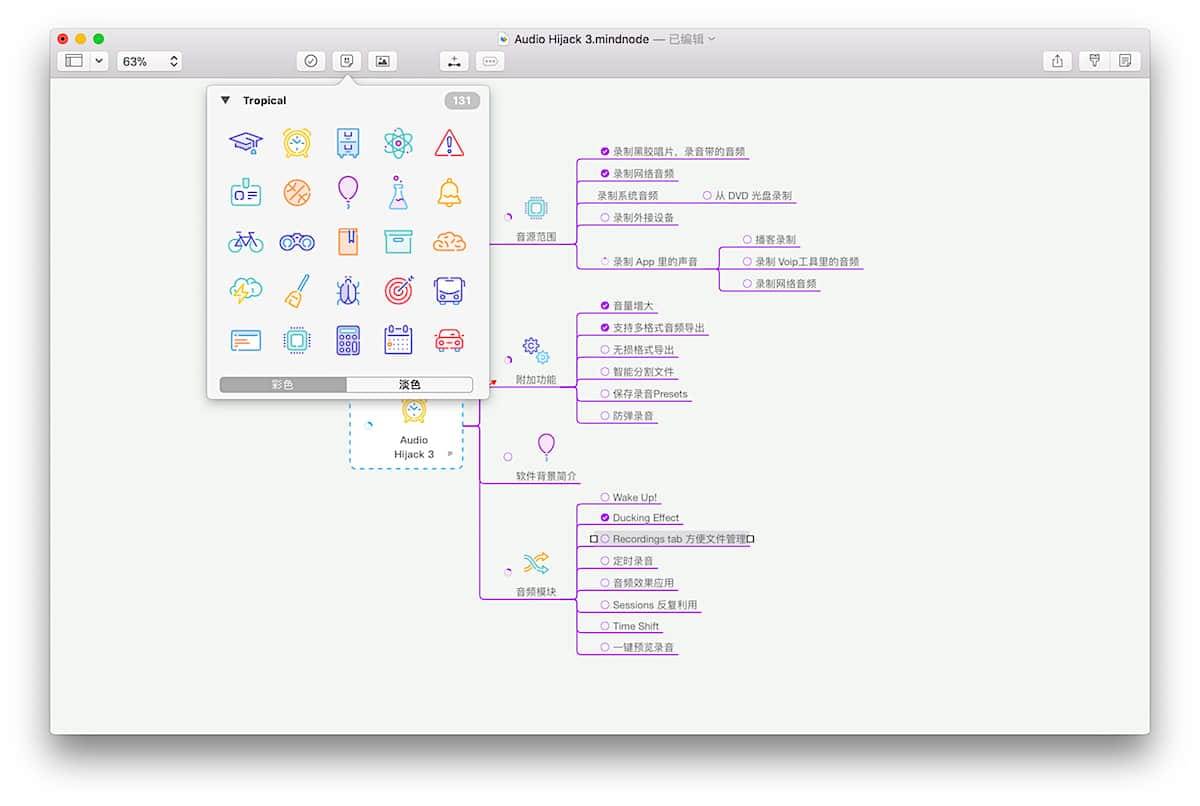Check the 录制外接设备 task circle
Screen dimensions: 1200x806
[605, 217]
